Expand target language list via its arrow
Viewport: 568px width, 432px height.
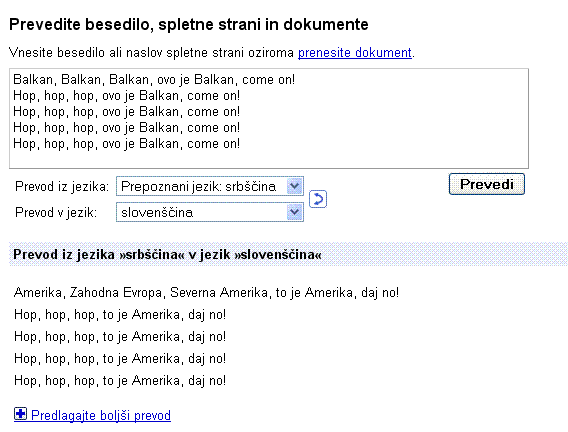pos(295,212)
